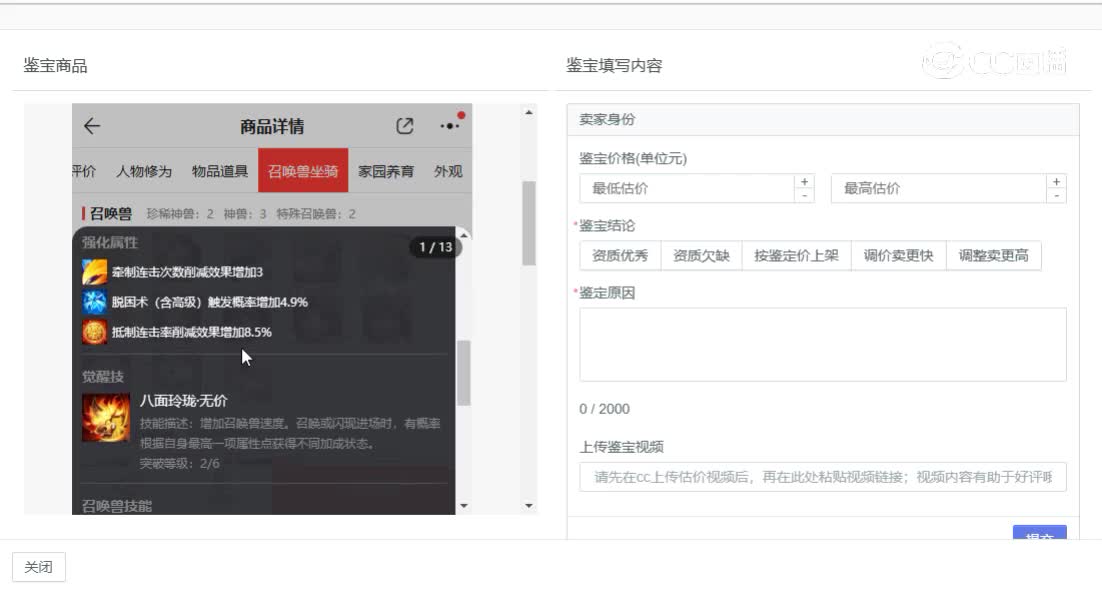Select the 调整卖更高 conclusion option
The height and width of the screenshot is (592, 1102).
(x=994, y=255)
